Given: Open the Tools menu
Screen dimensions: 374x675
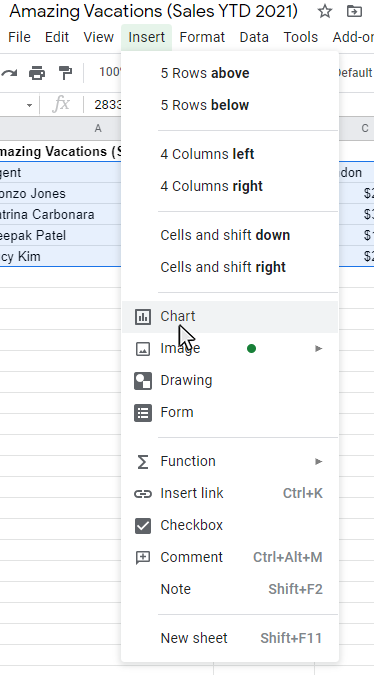Looking at the screenshot, I should 300,37.
